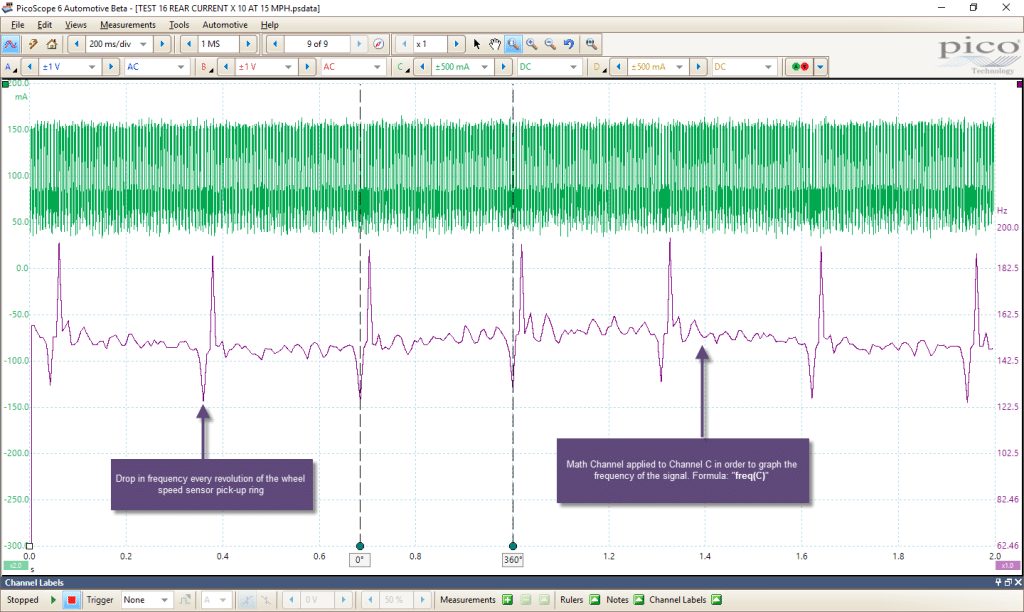This screenshot has width=1024, height=612.
Task: Open the Measurements menu
Action: click(x=128, y=25)
